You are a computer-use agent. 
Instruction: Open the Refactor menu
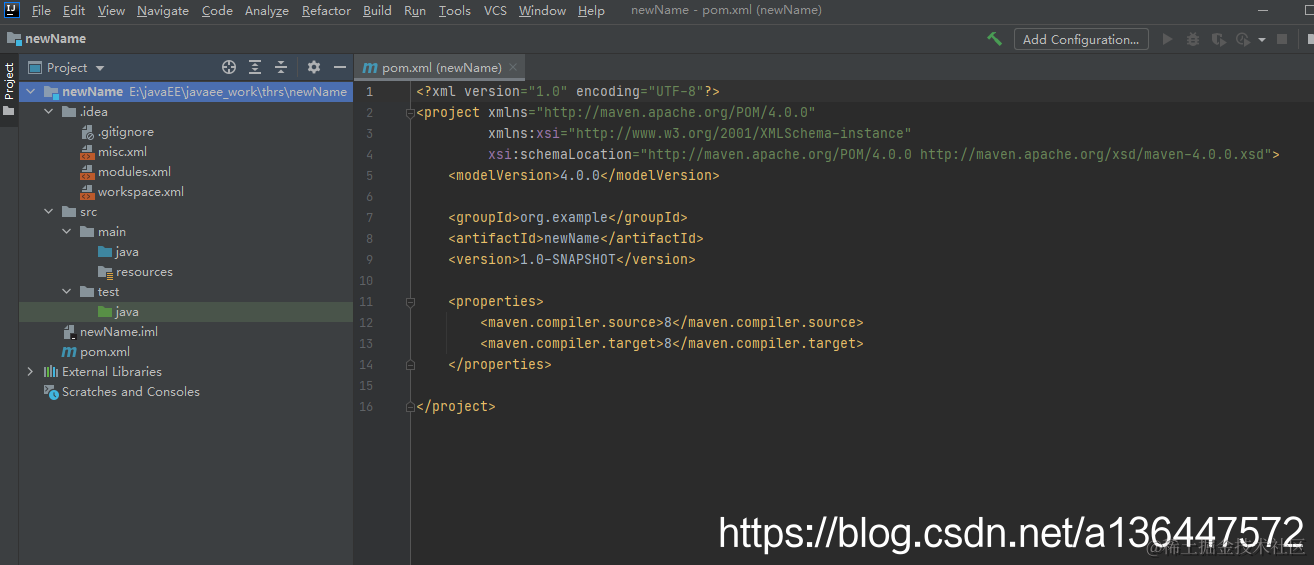(326, 10)
